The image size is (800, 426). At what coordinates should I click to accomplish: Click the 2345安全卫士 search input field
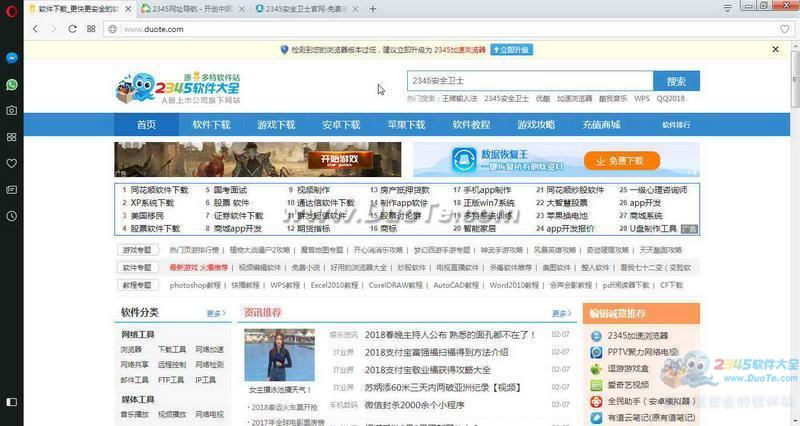coord(529,81)
